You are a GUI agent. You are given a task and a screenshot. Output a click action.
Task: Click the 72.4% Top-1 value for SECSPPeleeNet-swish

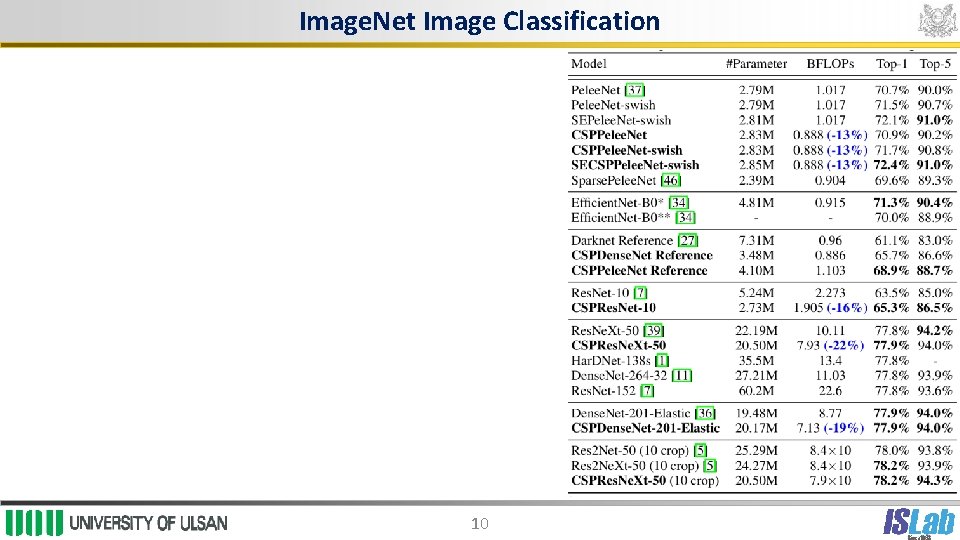pyautogui.click(x=891, y=165)
